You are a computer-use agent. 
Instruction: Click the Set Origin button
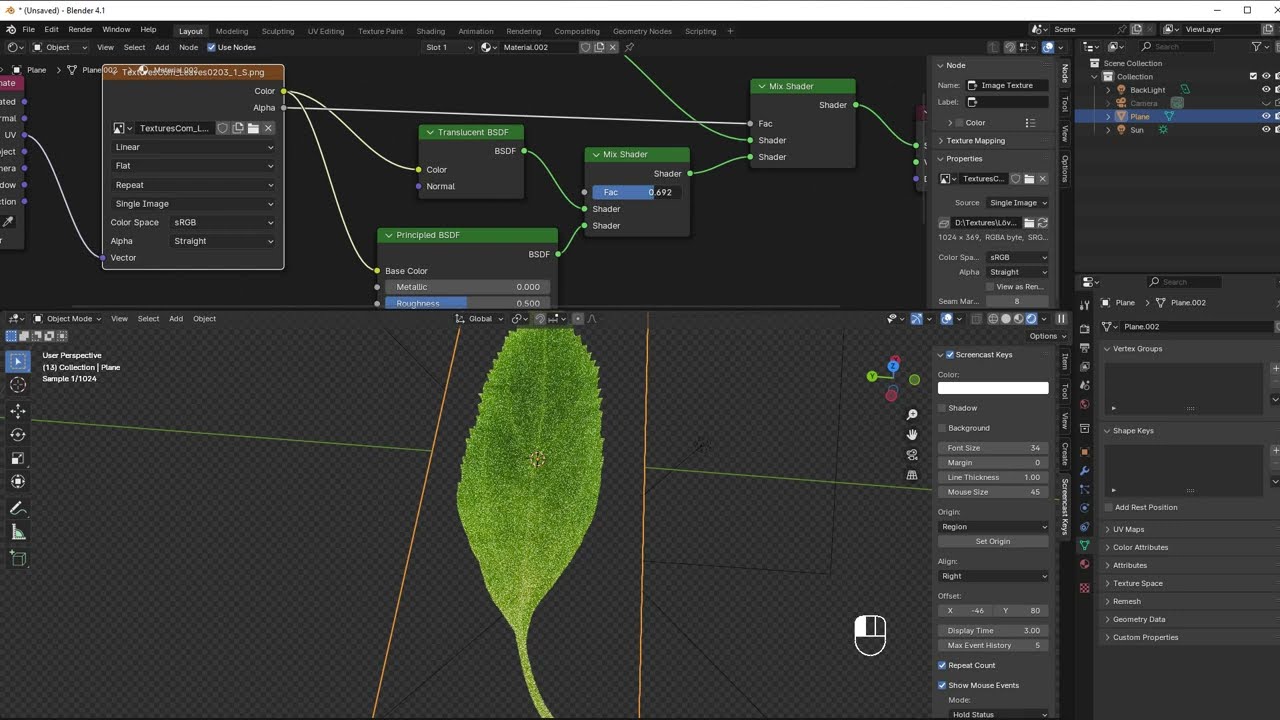click(x=993, y=541)
